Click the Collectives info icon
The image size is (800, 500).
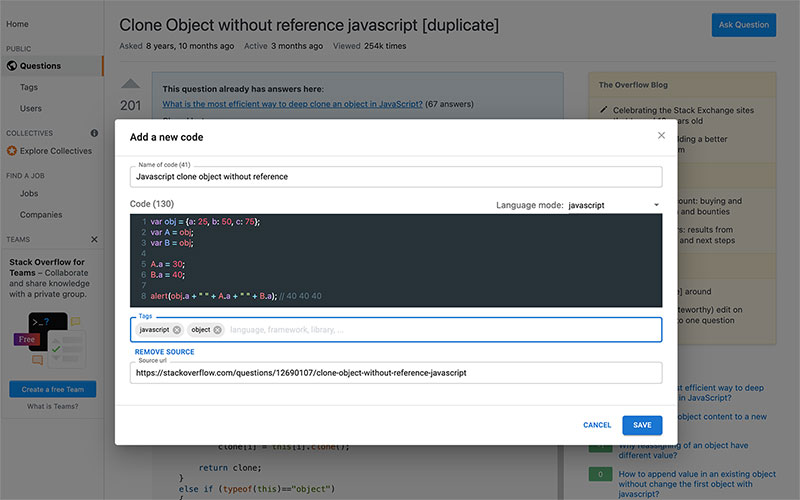point(94,133)
